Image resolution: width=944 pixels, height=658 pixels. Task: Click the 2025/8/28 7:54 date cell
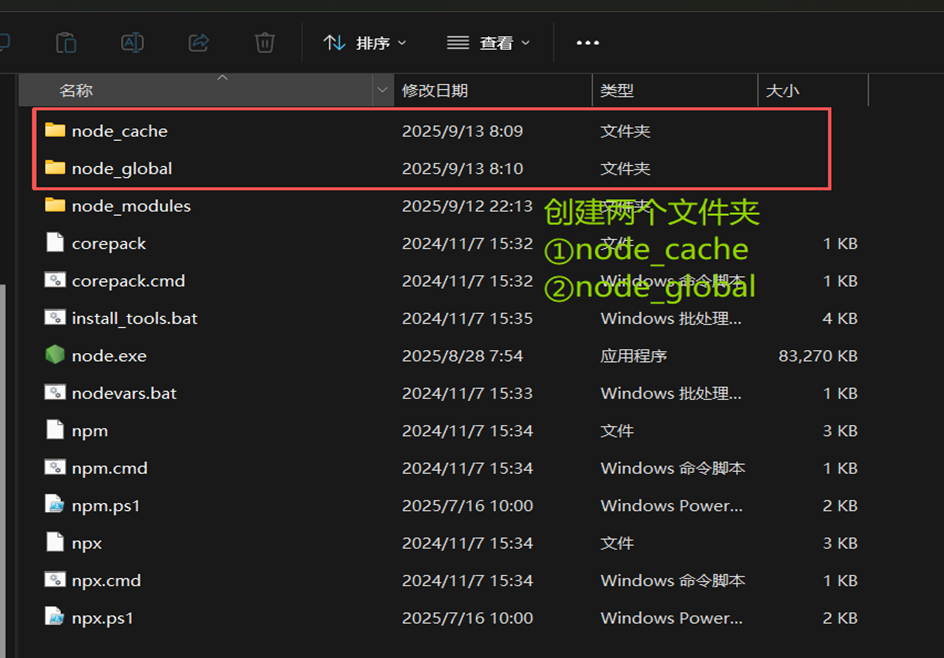(x=462, y=356)
